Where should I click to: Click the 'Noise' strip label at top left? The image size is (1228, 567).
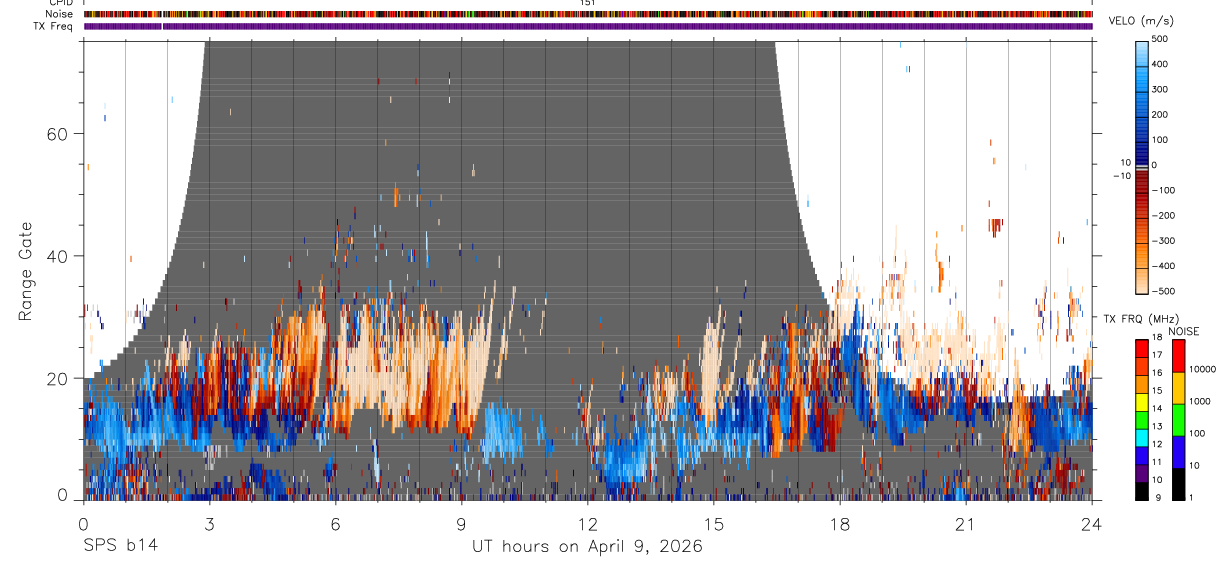(x=59, y=14)
